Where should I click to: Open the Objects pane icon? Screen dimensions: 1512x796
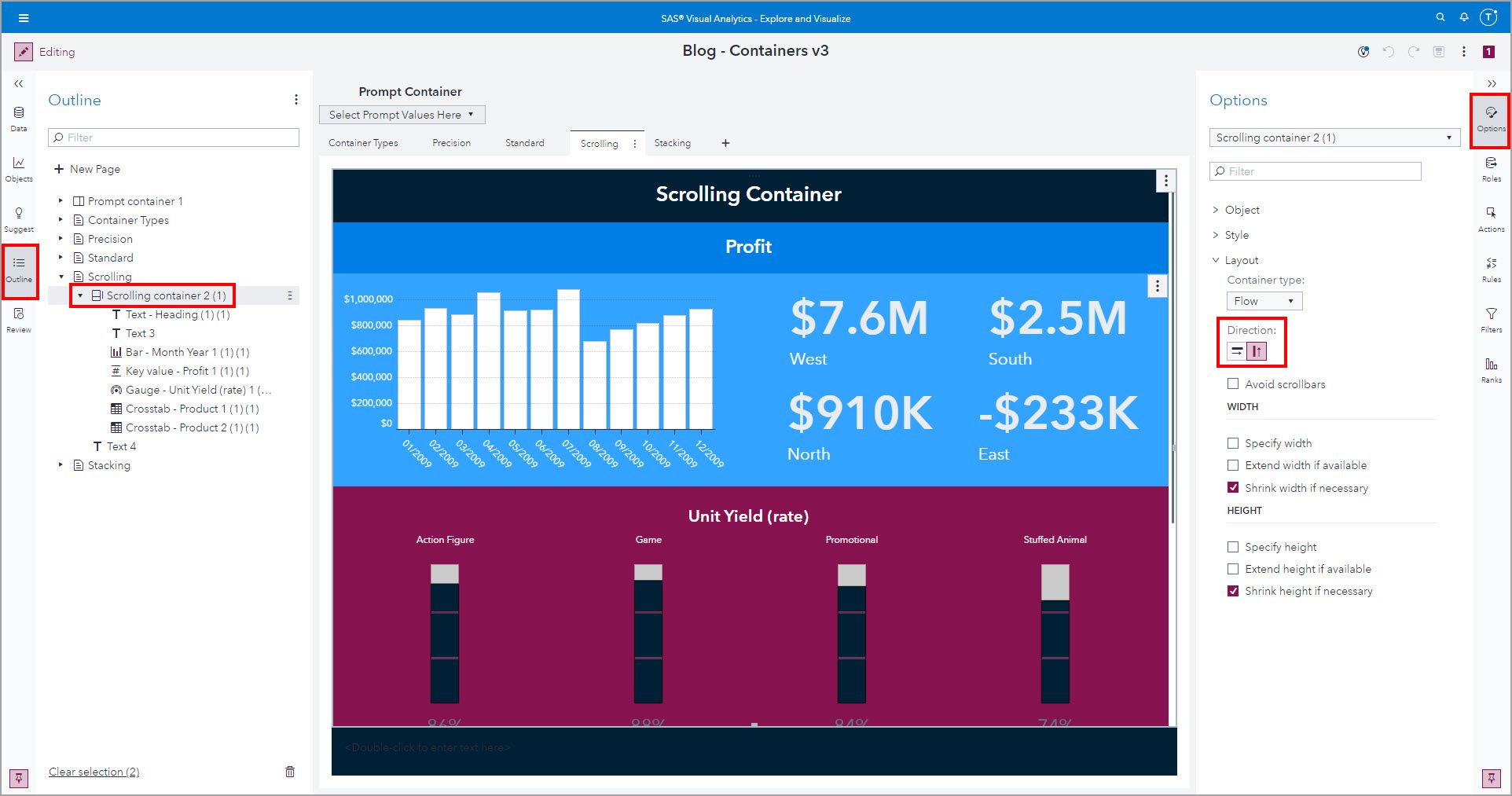tap(19, 168)
